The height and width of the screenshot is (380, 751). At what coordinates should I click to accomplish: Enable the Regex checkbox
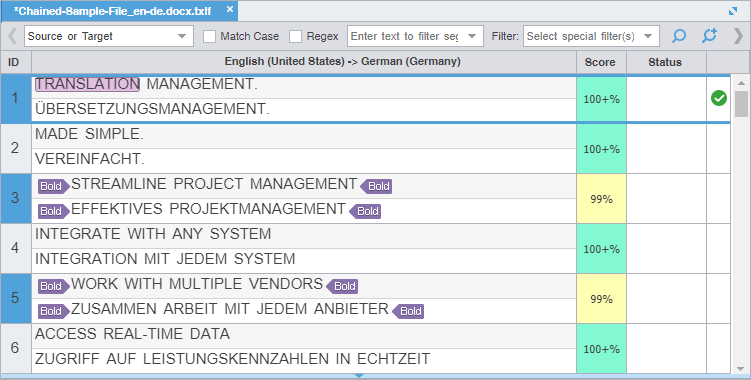pyautogui.click(x=296, y=36)
